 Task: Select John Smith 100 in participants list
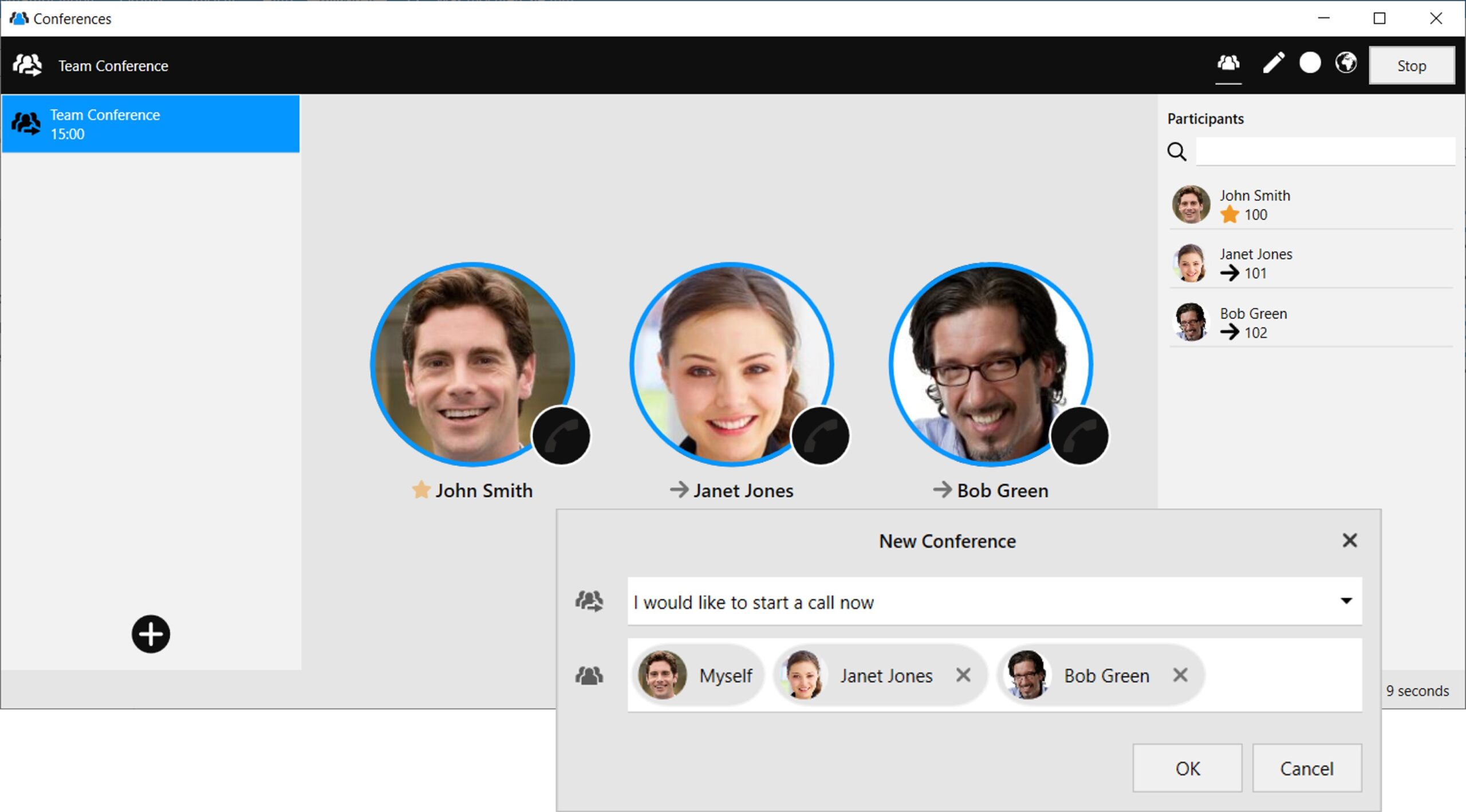1311,204
